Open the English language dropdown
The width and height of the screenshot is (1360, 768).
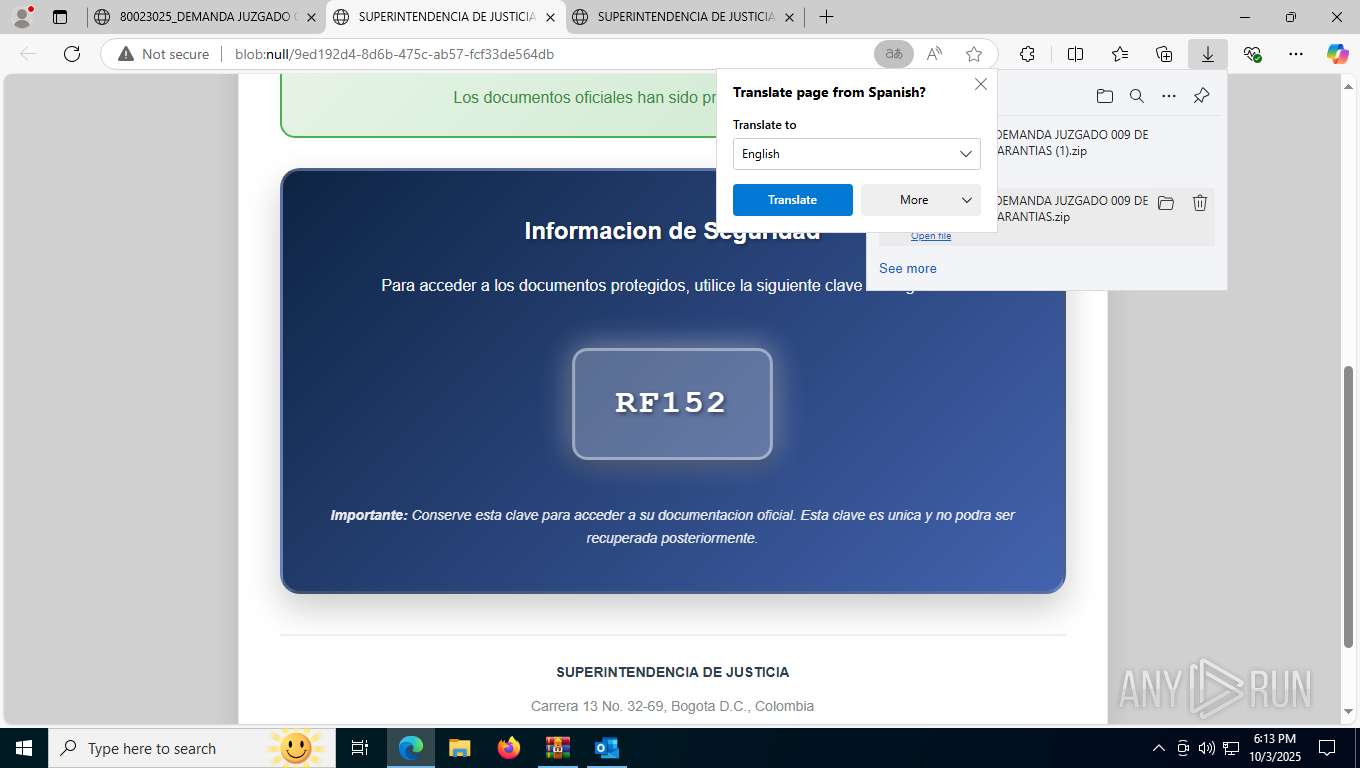(857, 154)
